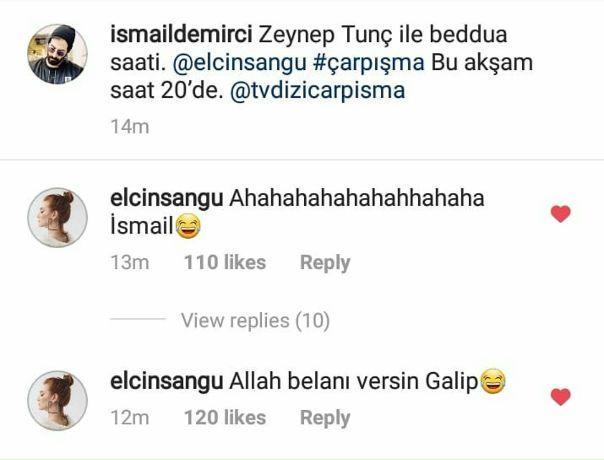The height and width of the screenshot is (460, 604).
Task: Open the @tvdizicarpisma mention
Action: 317,91
